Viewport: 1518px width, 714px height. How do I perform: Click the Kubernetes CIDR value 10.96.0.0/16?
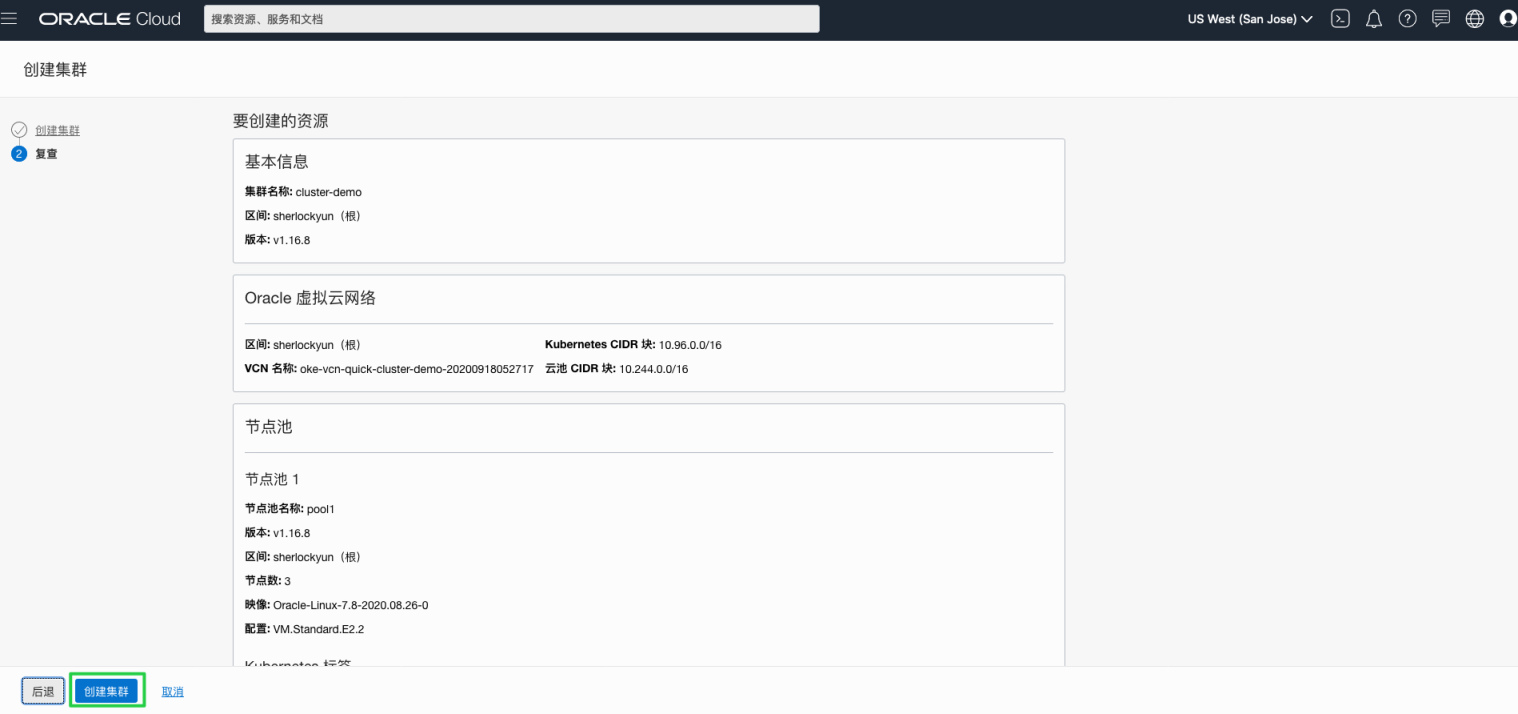690,345
